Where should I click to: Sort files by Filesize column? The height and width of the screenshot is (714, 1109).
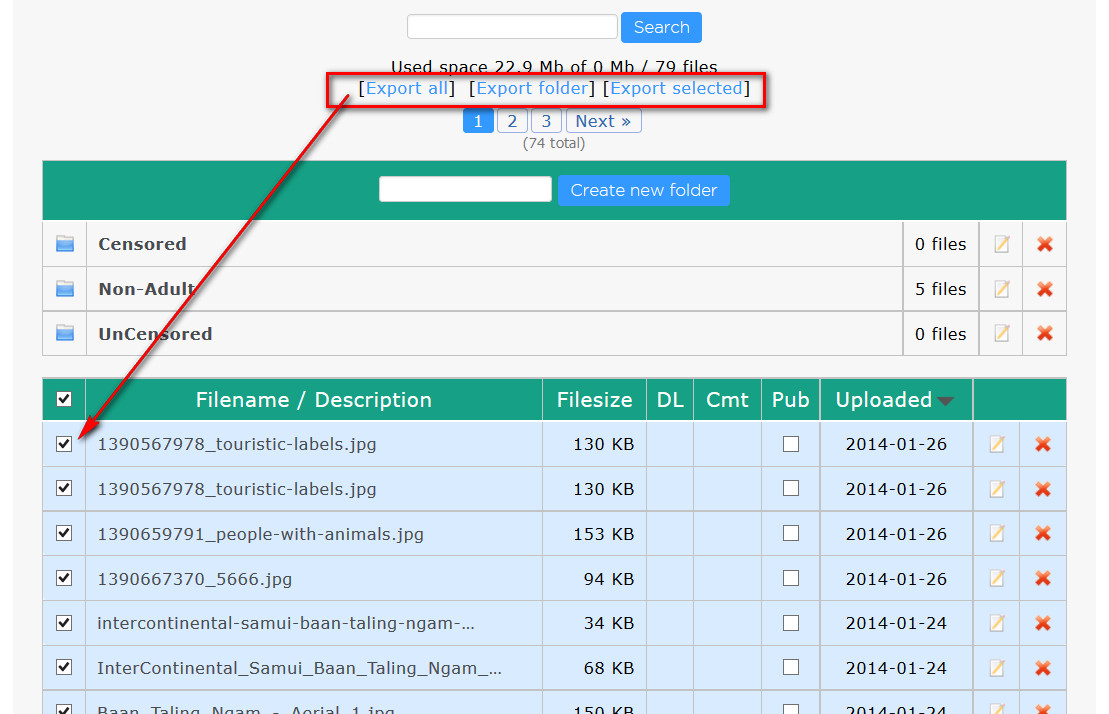tap(594, 400)
